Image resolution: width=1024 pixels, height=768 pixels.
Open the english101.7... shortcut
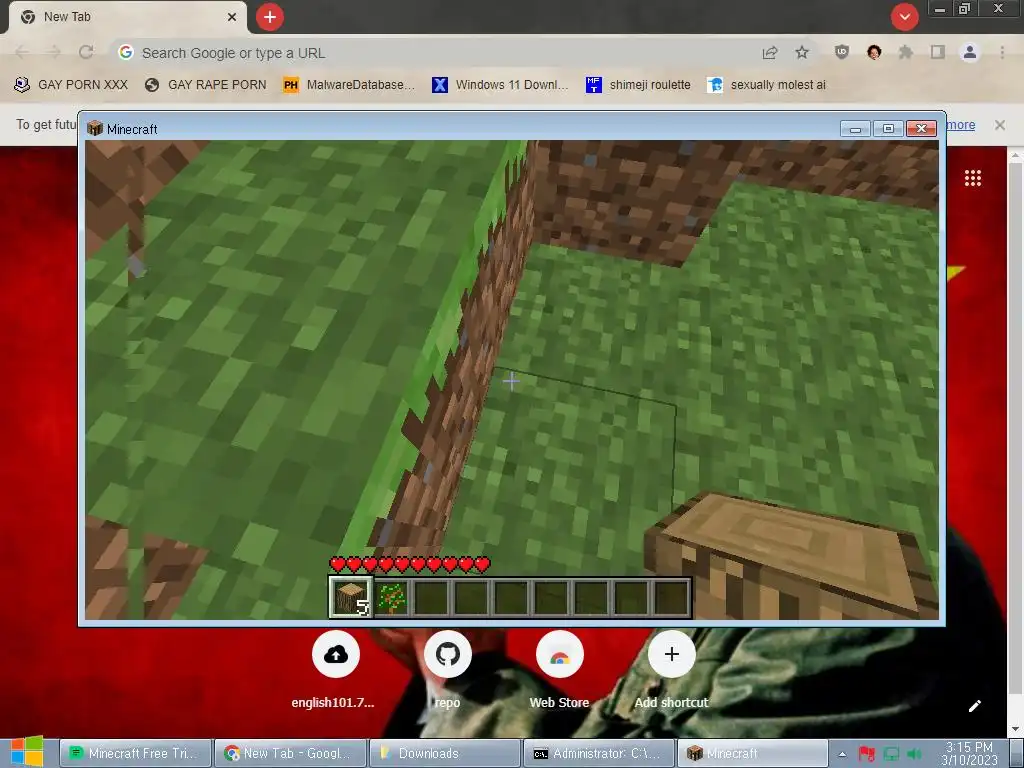coord(336,654)
